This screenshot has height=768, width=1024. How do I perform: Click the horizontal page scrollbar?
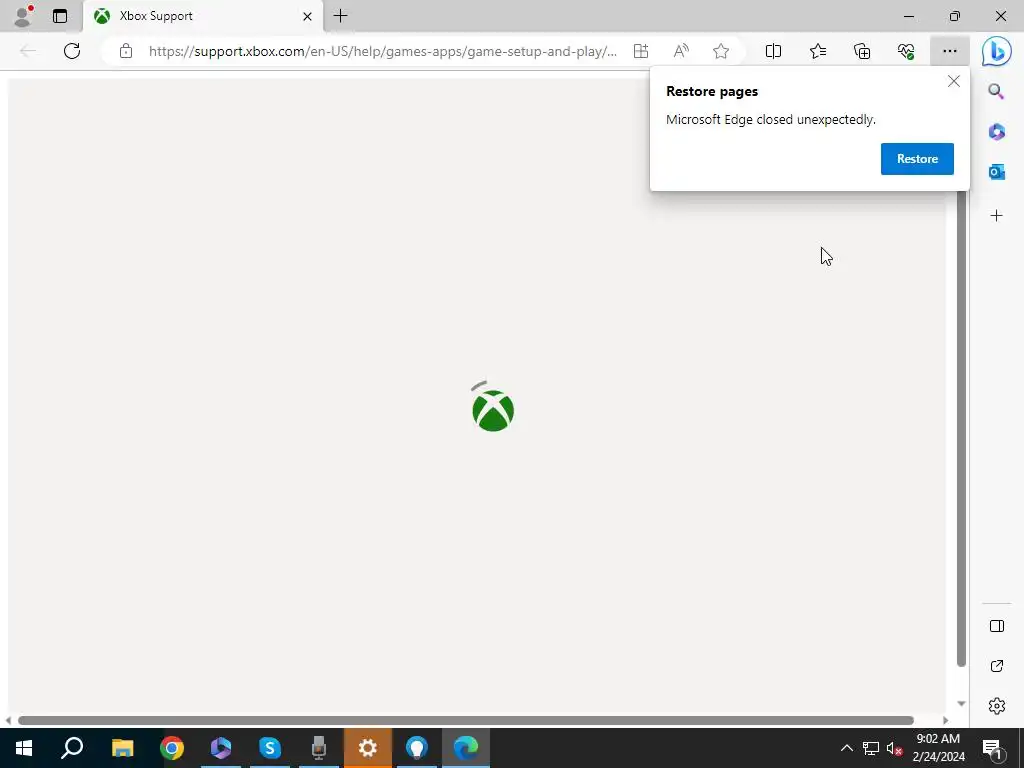(466, 720)
